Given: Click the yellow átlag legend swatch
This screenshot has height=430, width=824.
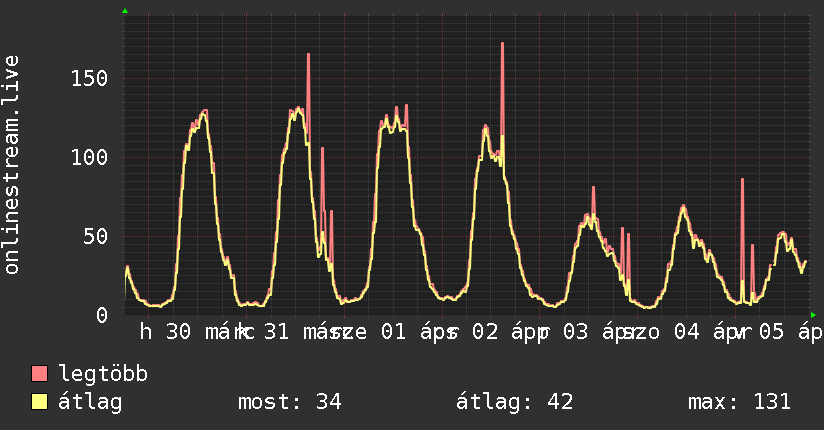Looking at the screenshot, I should 39,402.
